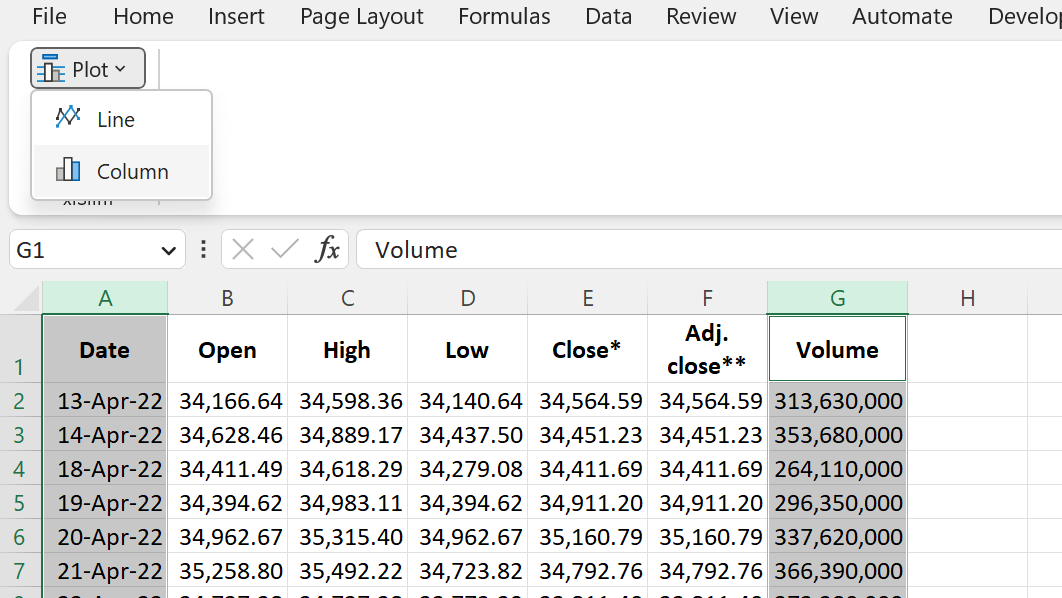Click the cancel X icon in formula bar
Image resolution: width=1062 pixels, height=598 pixels.
tap(242, 250)
